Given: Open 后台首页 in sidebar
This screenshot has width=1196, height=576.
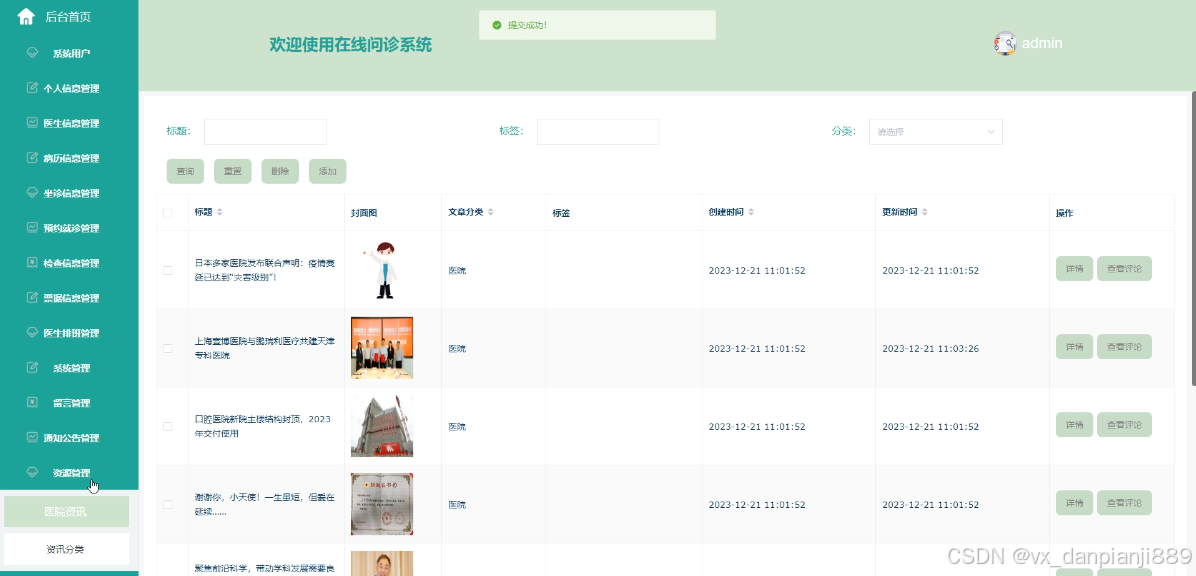Looking at the screenshot, I should pyautogui.click(x=69, y=16).
